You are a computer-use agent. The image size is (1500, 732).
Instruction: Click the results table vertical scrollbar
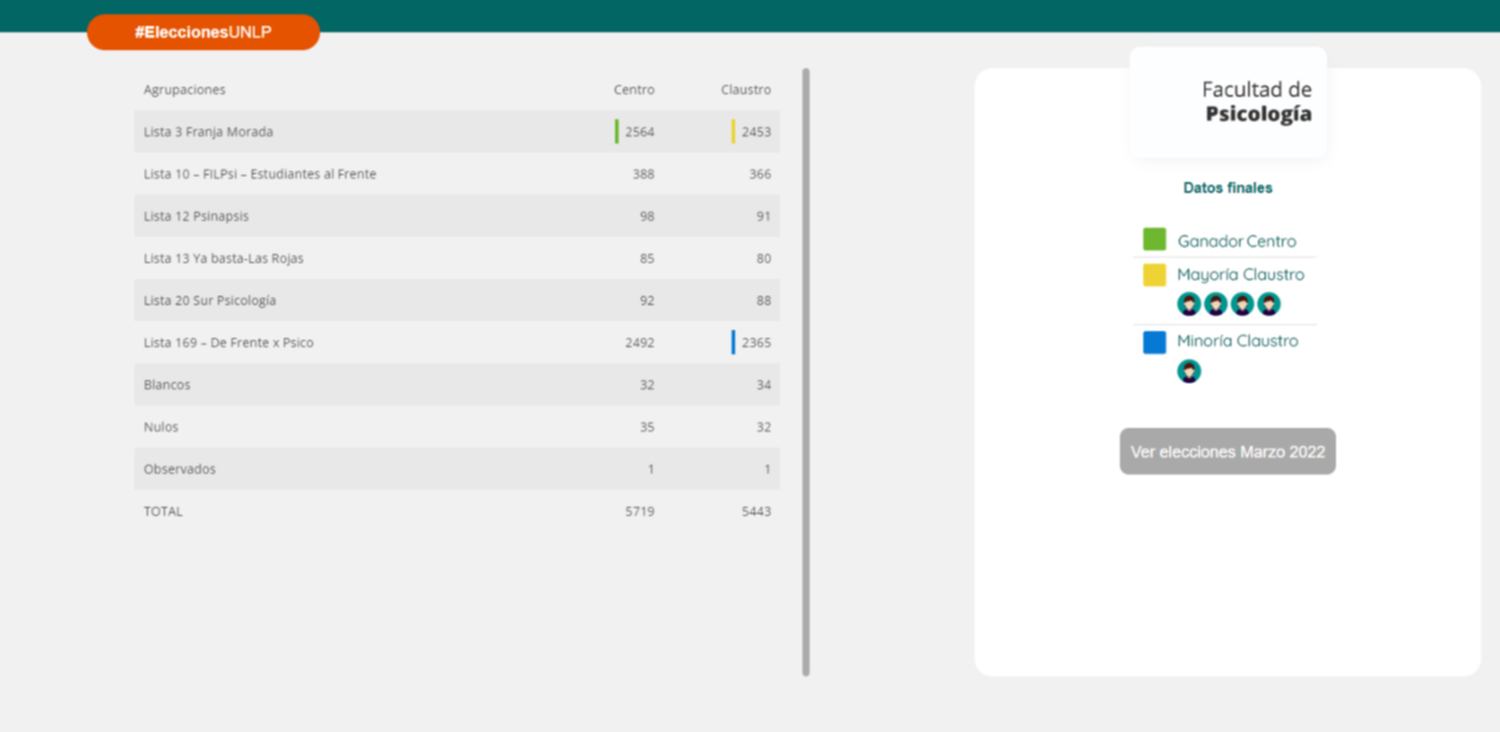(x=806, y=372)
